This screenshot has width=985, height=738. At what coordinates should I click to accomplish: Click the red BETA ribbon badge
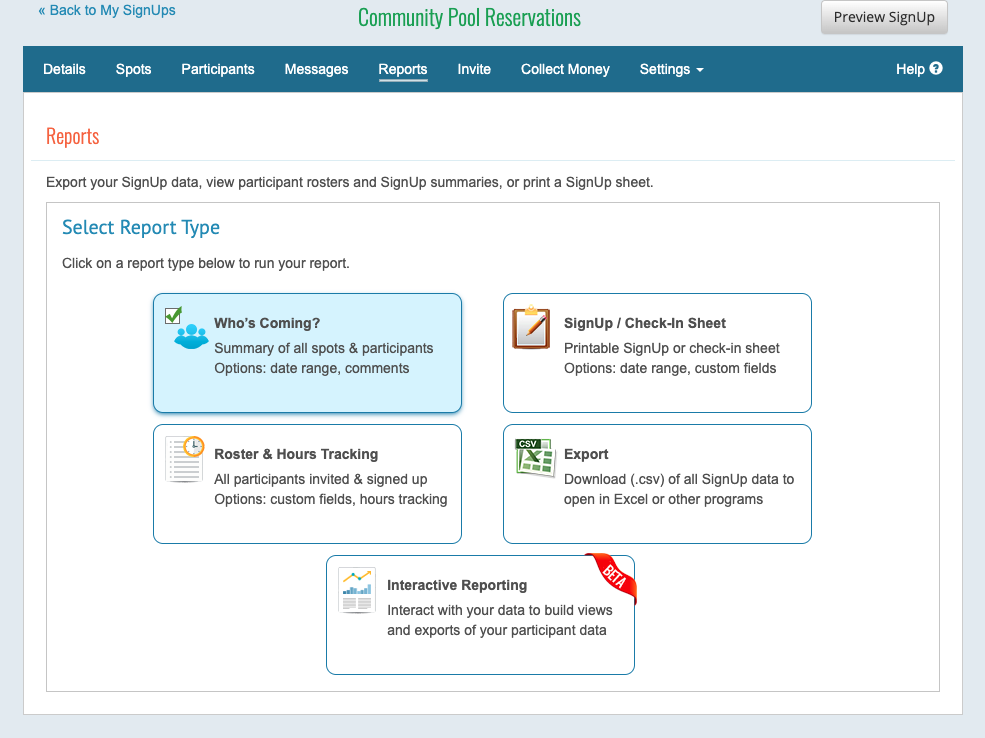tap(612, 577)
